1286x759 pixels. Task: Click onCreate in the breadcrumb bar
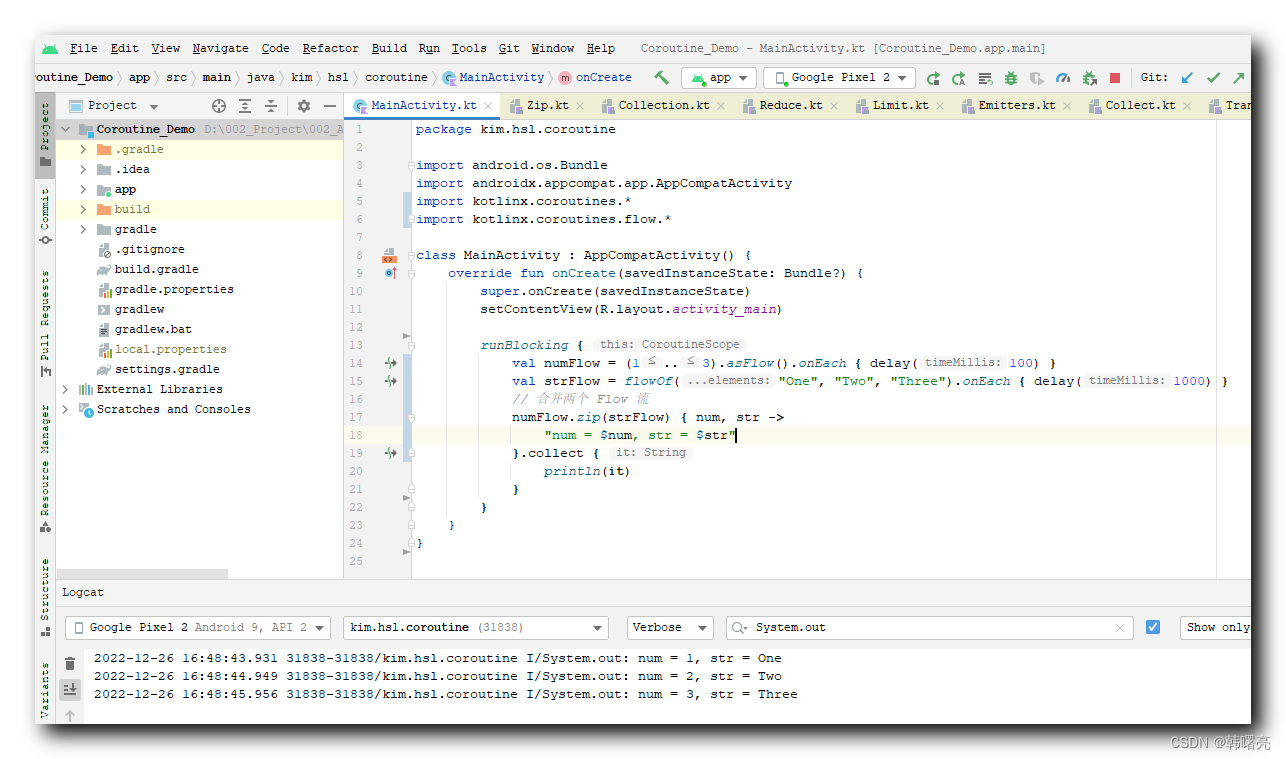point(595,77)
